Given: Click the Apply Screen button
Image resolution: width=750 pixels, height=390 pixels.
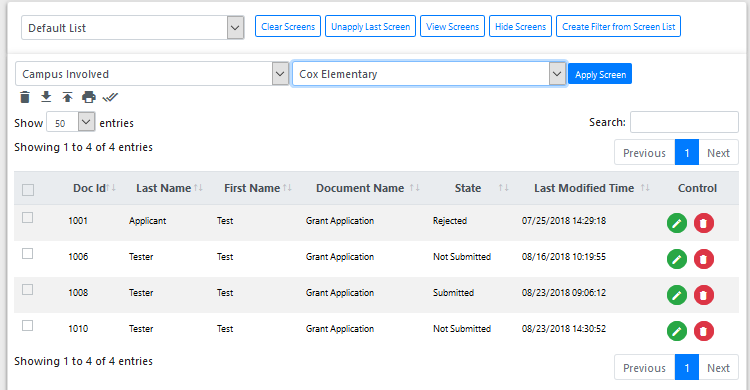Looking at the screenshot, I should click(x=600, y=74).
